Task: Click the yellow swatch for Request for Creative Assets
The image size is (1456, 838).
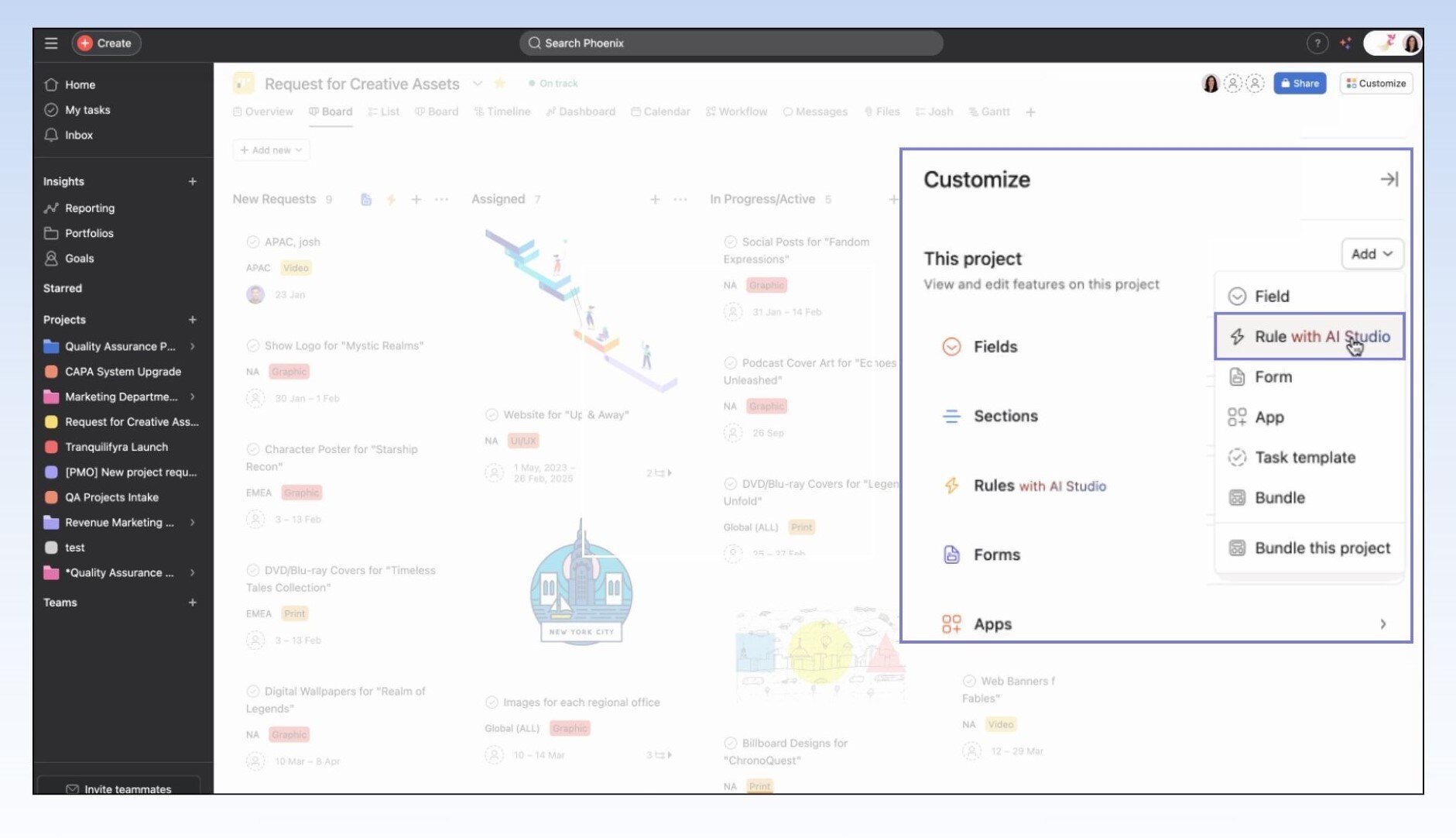Action: pos(50,421)
